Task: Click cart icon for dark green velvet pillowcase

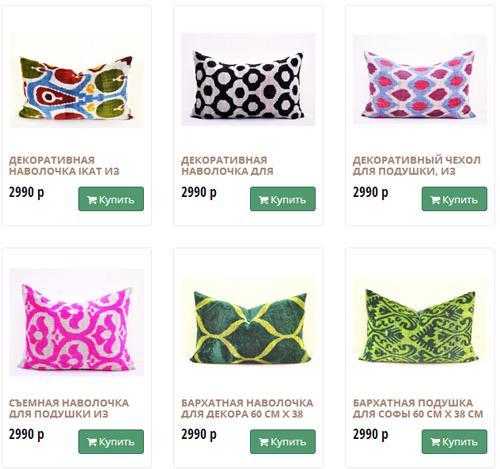Action: 263,442
